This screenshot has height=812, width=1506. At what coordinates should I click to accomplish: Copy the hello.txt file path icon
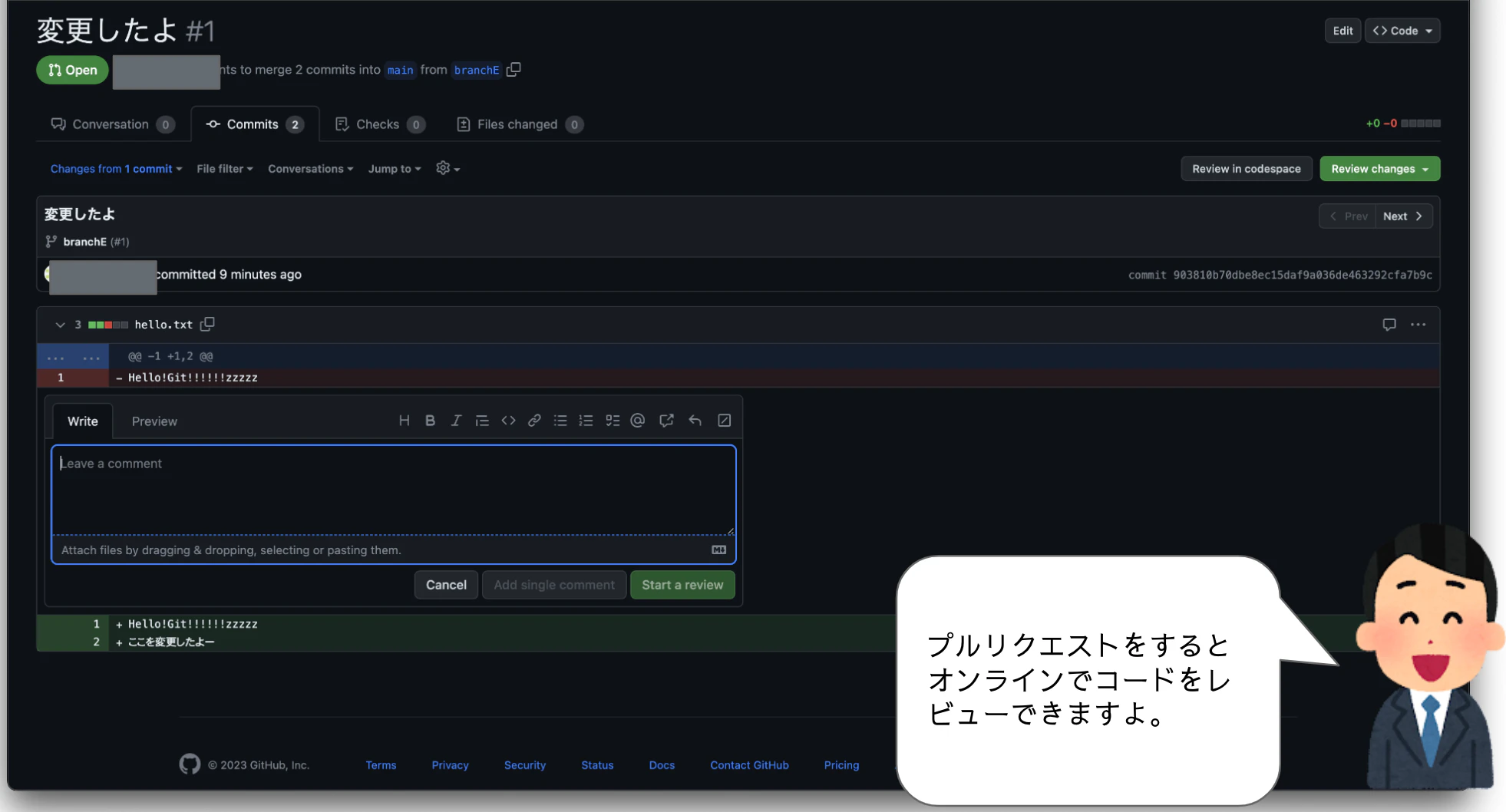point(206,324)
